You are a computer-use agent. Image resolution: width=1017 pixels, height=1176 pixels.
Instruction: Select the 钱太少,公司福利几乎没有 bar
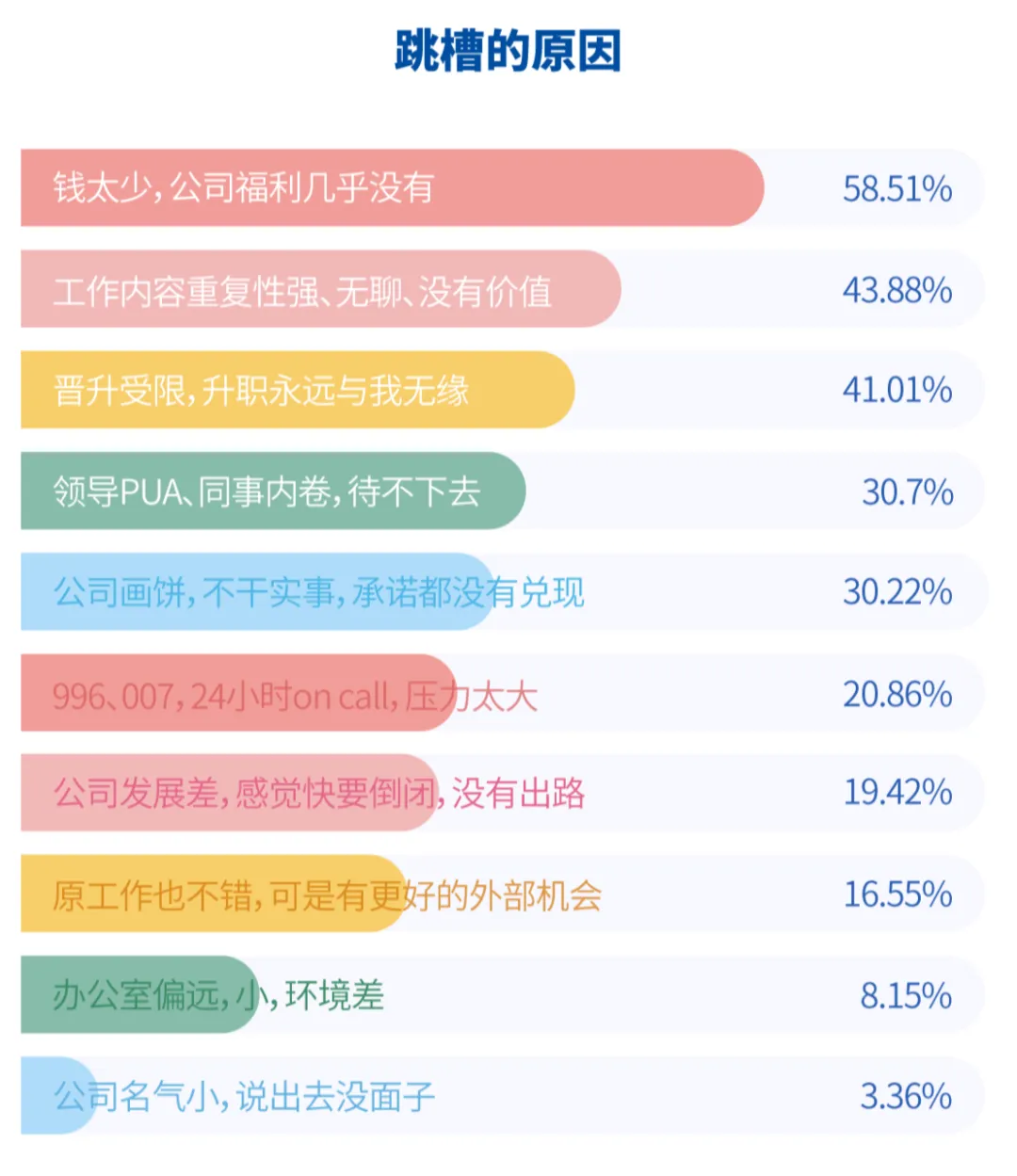pyautogui.click(x=392, y=187)
